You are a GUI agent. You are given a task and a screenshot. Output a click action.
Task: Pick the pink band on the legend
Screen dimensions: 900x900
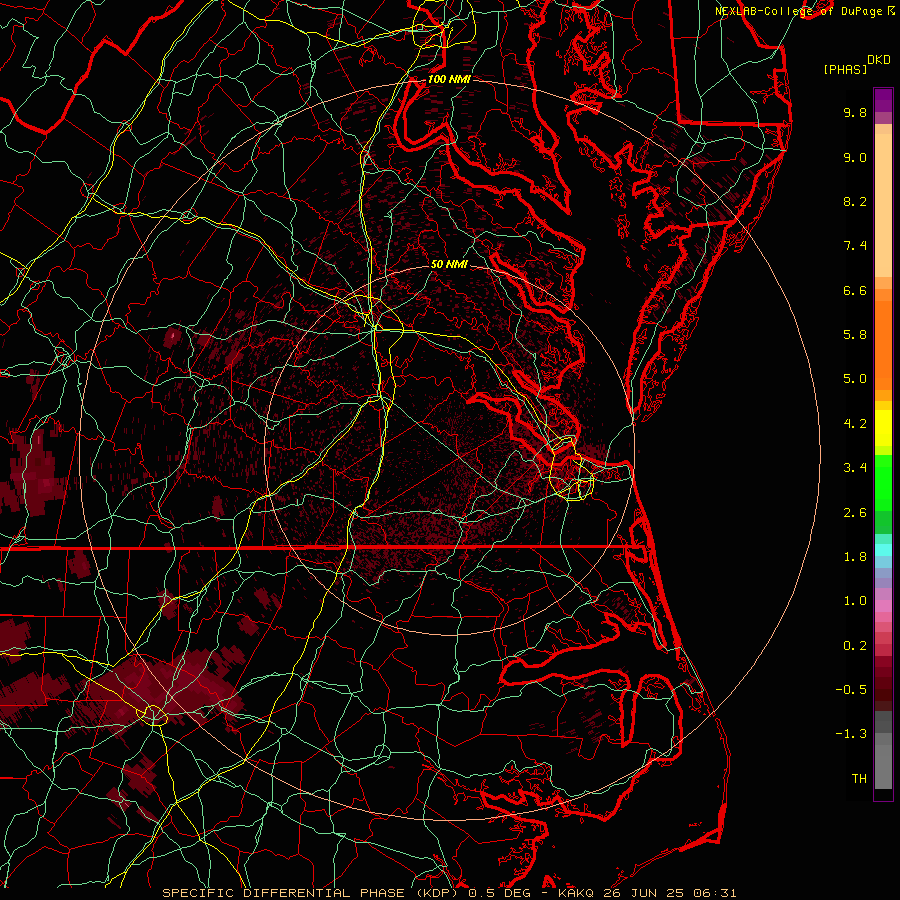click(883, 605)
